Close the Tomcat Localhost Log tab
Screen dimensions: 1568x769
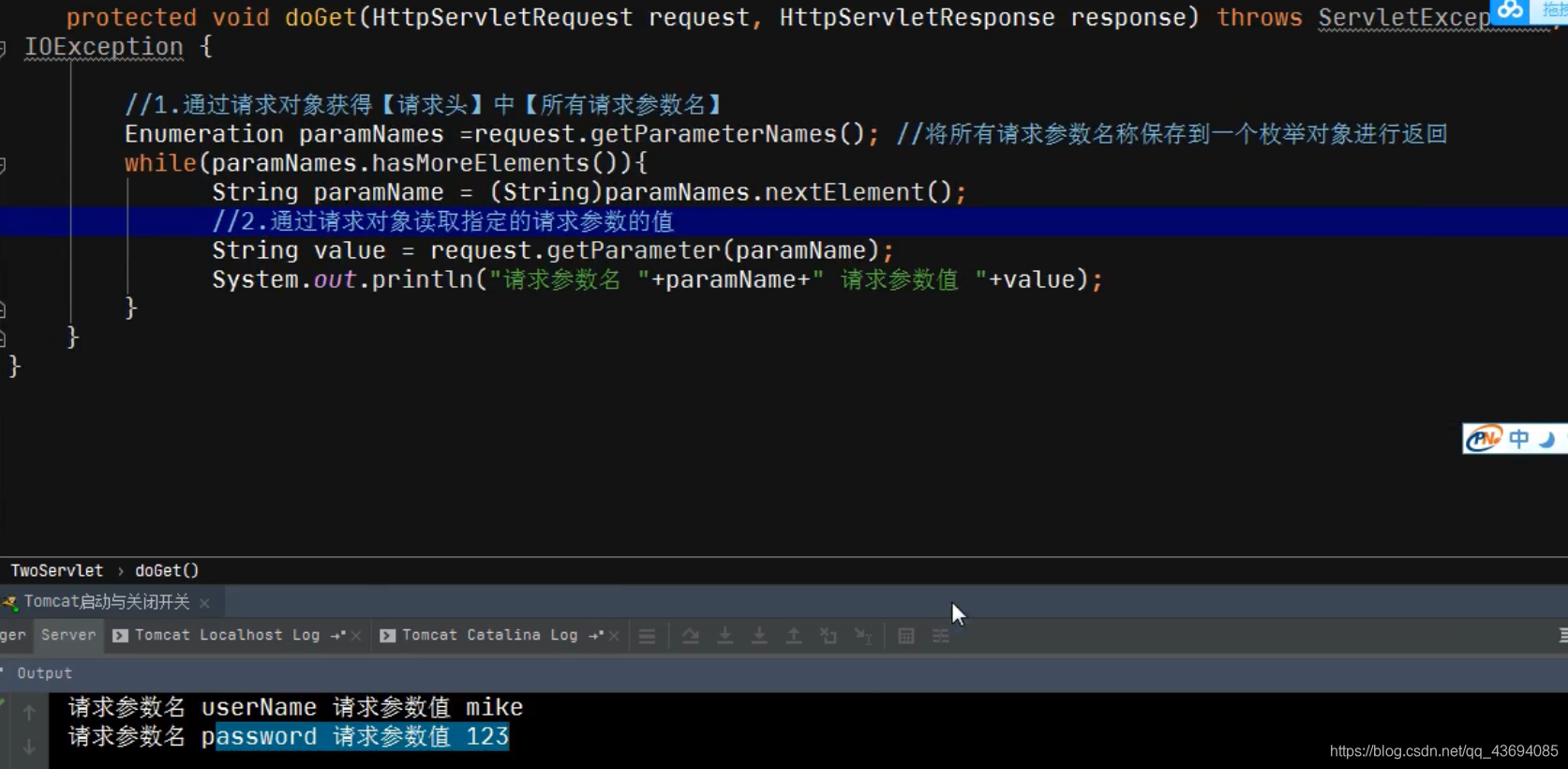click(356, 636)
